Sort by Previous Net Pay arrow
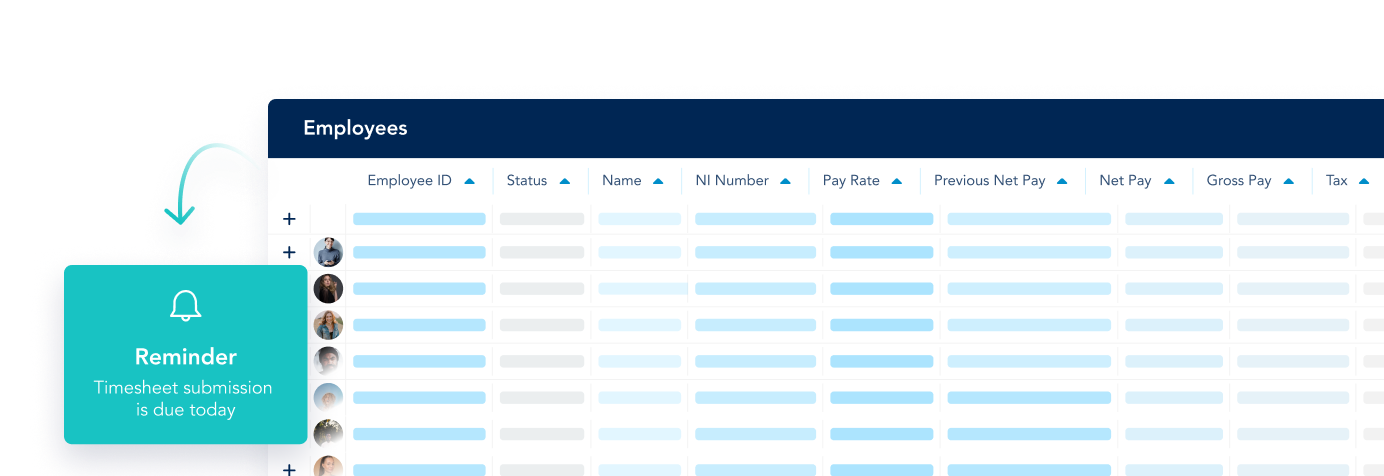This screenshot has height=476, width=1384. tap(1062, 181)
